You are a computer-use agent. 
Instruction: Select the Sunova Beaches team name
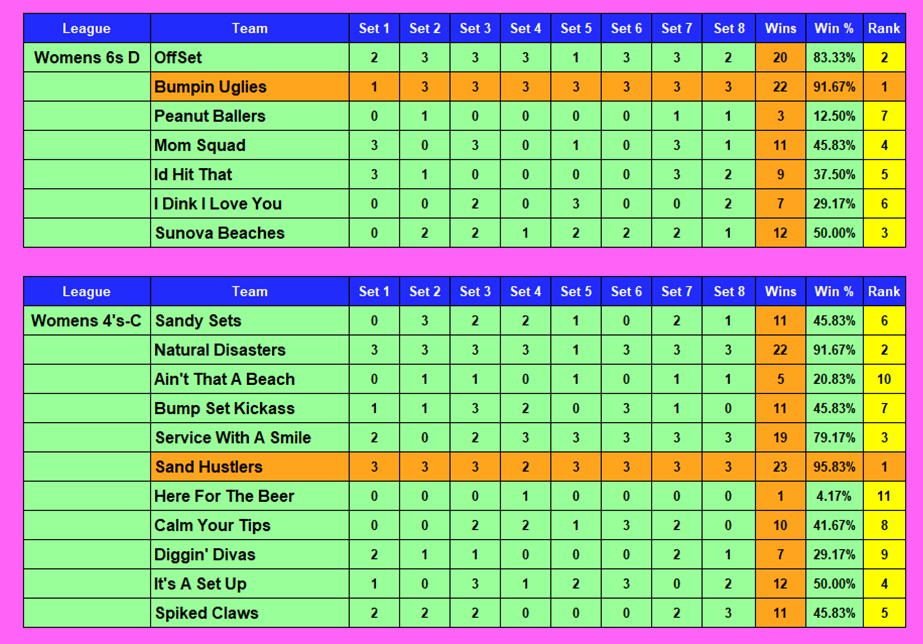coord(219,233)
